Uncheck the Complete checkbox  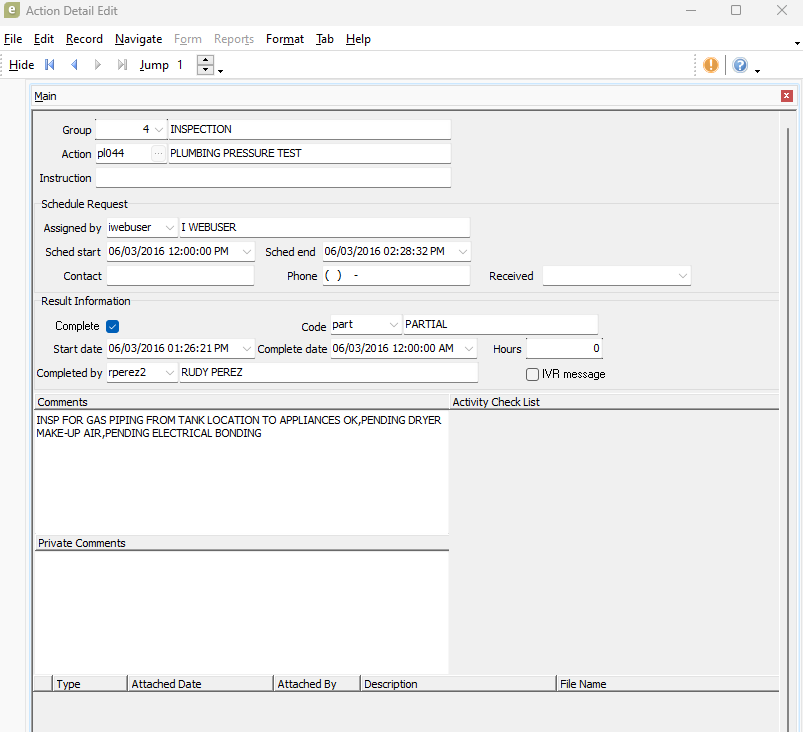click(113, 326)
